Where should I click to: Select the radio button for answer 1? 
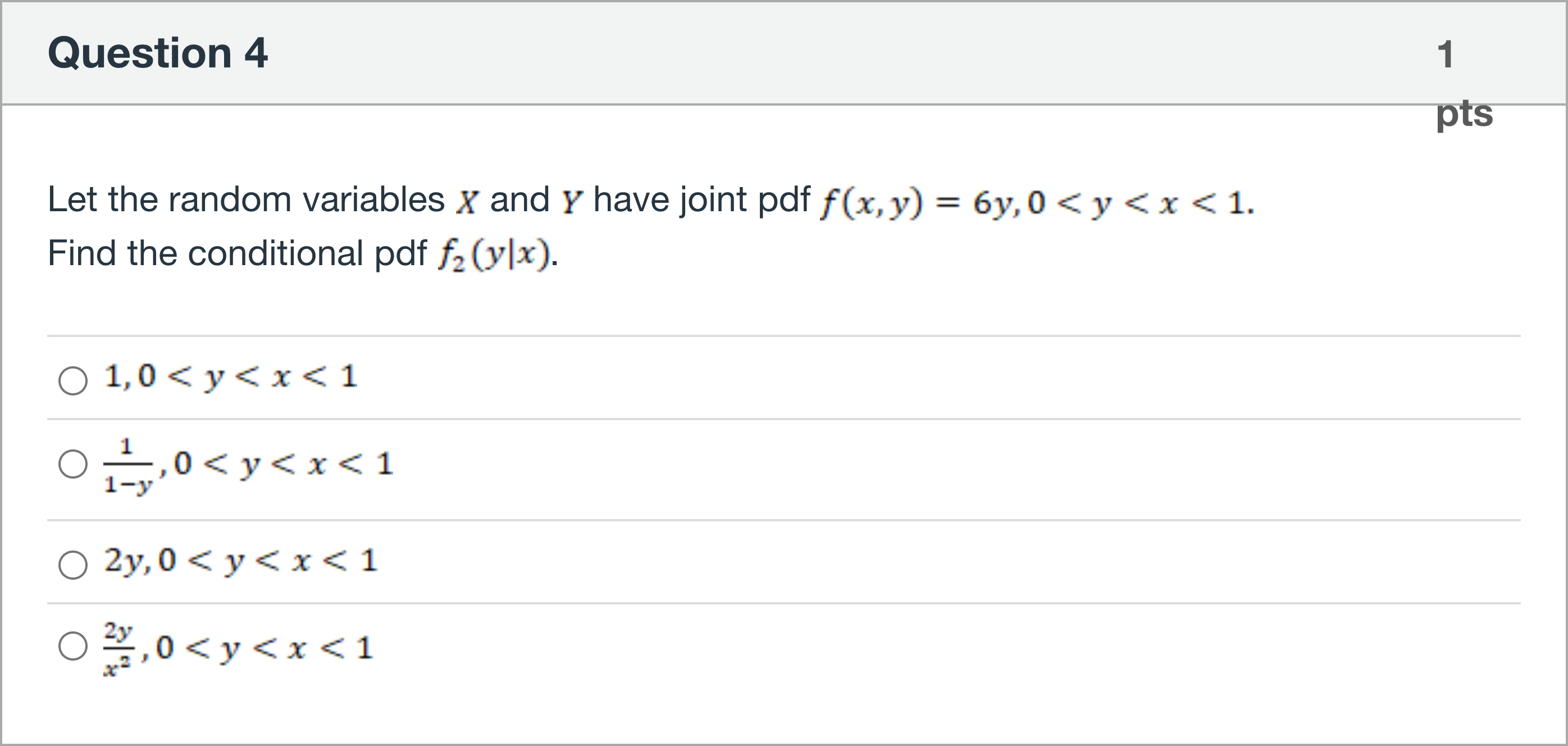pyautogui.click(x=73, y=381)
